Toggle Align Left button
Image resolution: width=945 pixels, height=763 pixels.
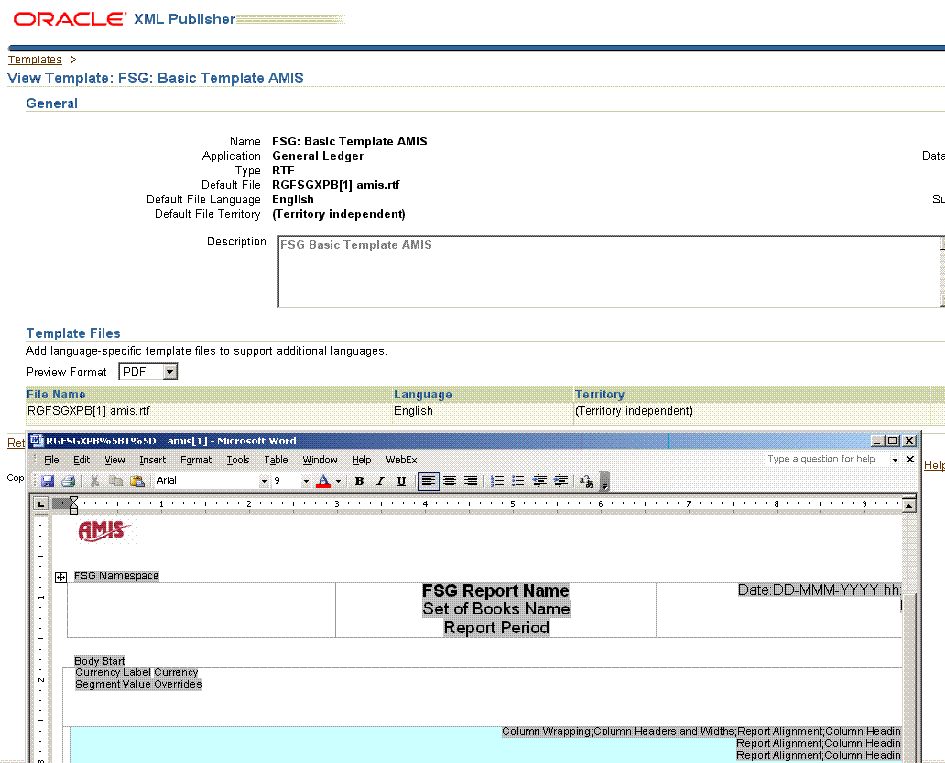[x=428, y=481]
